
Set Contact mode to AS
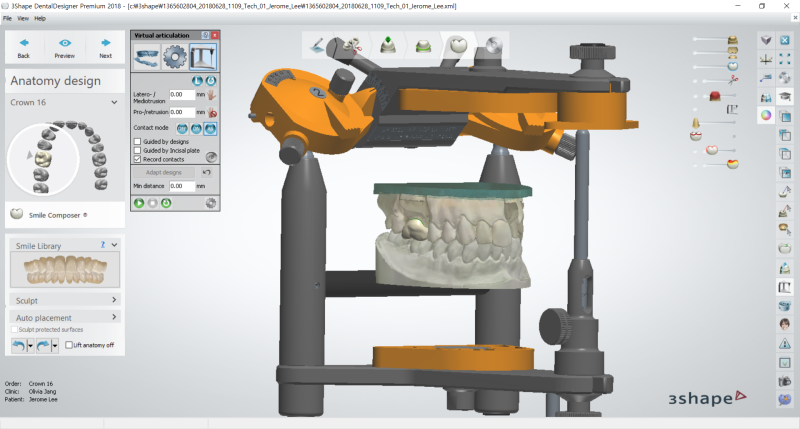tap(210, 129)
